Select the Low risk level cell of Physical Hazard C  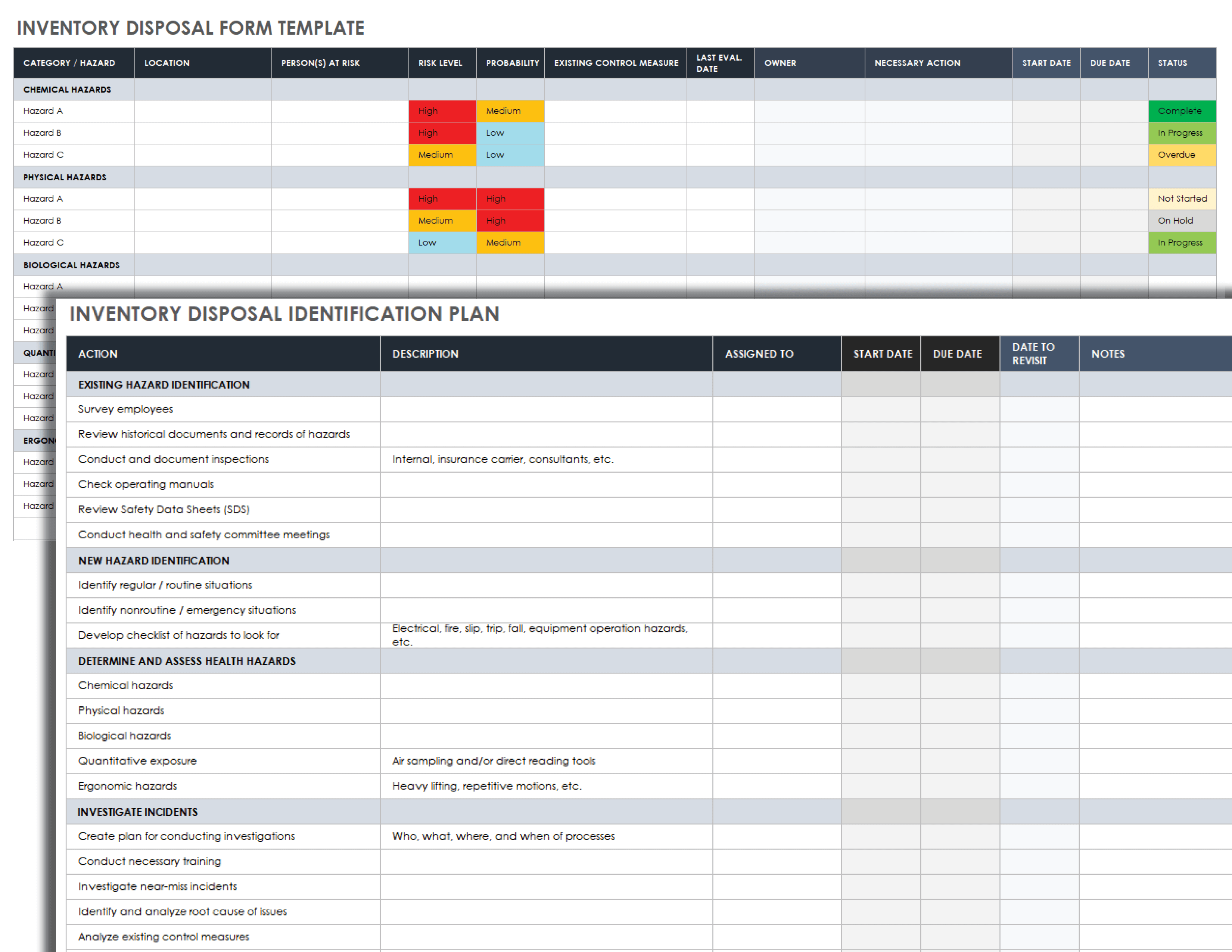point(442,243)
